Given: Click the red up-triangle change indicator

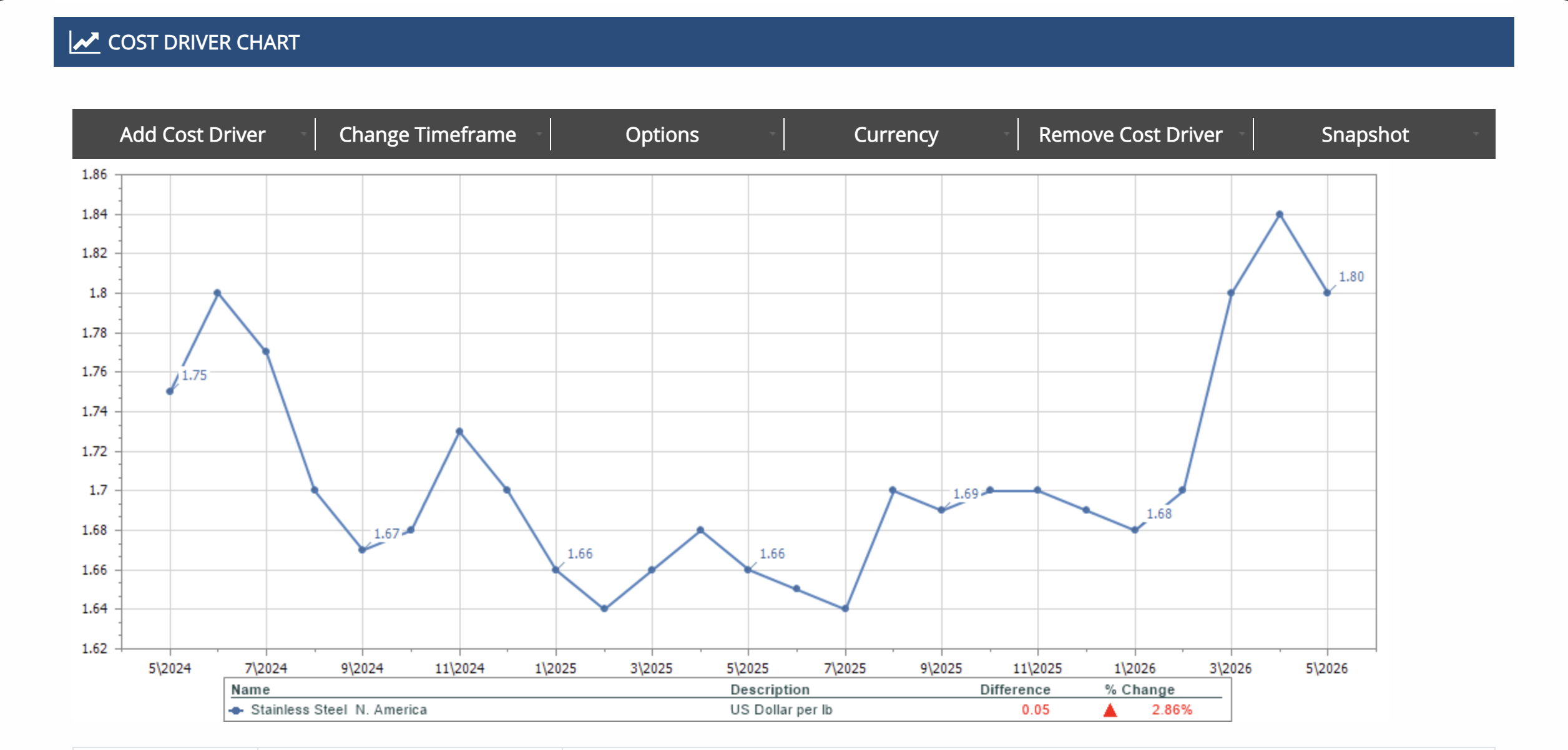Looking at the screenshot, I should 1110,710.
